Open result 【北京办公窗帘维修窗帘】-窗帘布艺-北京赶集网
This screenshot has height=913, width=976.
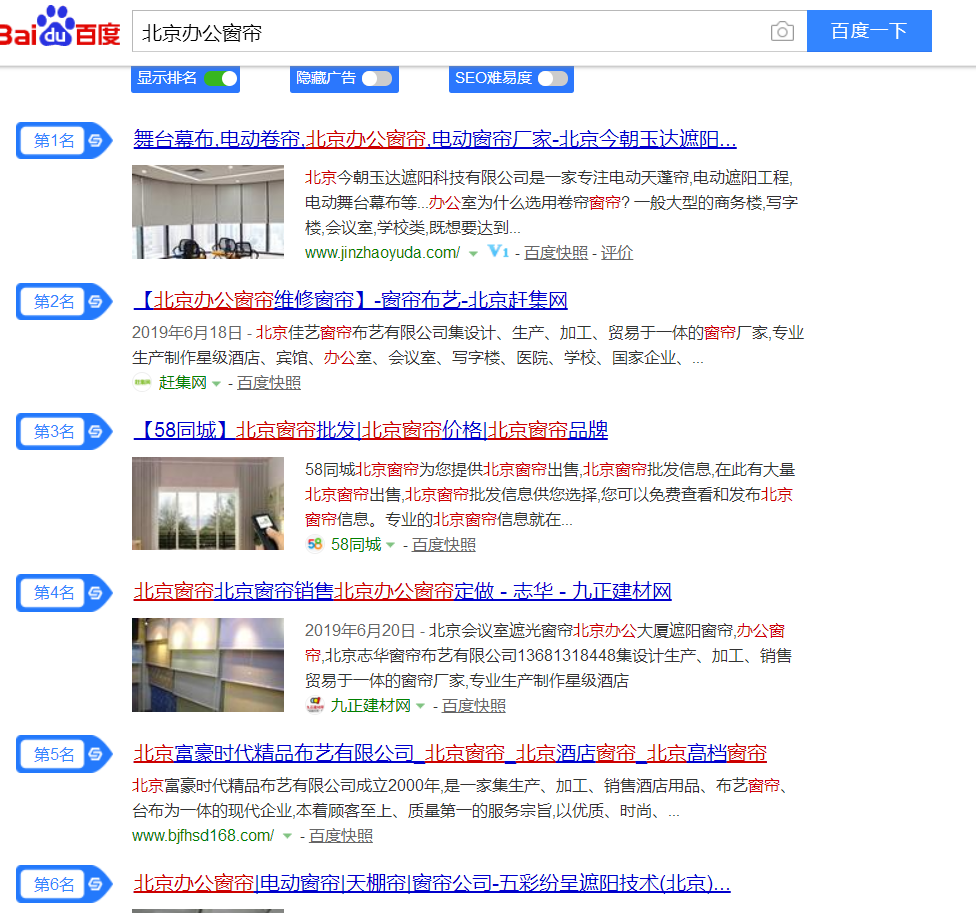[350, 300]
